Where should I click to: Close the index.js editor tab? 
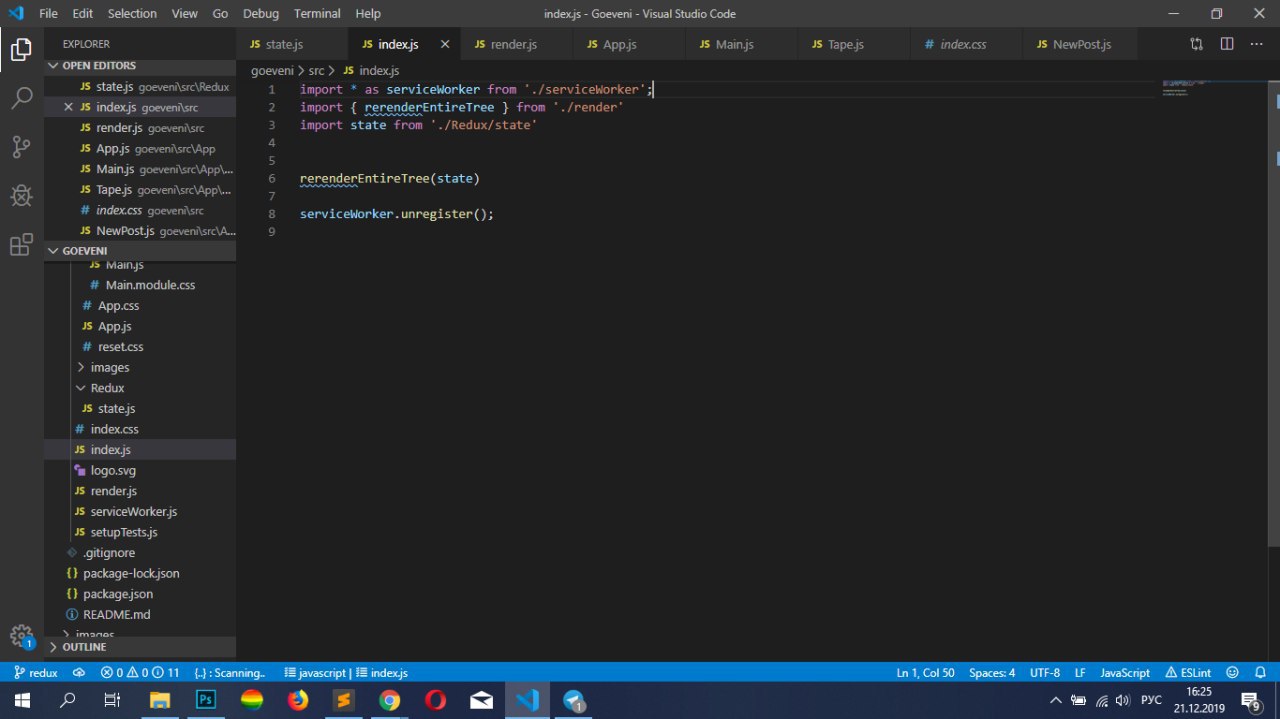click(x=445, y=45)
